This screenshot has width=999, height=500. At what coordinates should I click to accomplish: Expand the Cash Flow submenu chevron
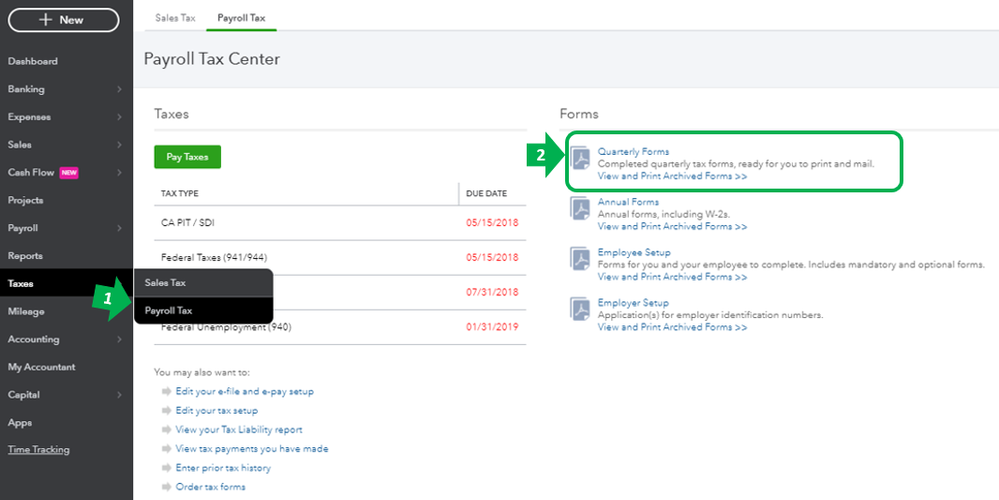119,173
